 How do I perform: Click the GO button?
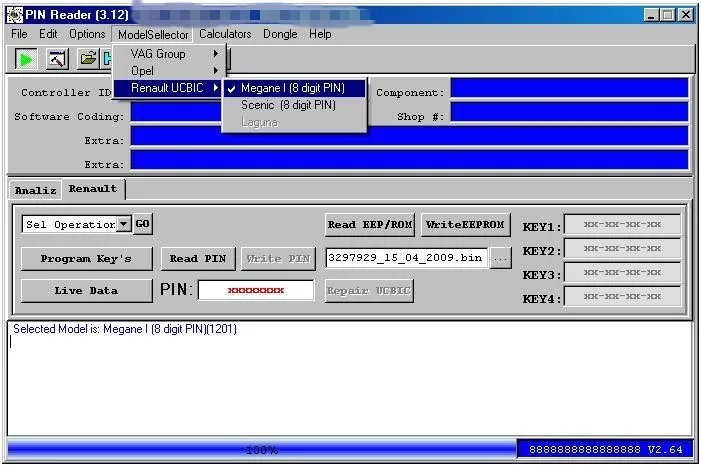coord(143,224)
